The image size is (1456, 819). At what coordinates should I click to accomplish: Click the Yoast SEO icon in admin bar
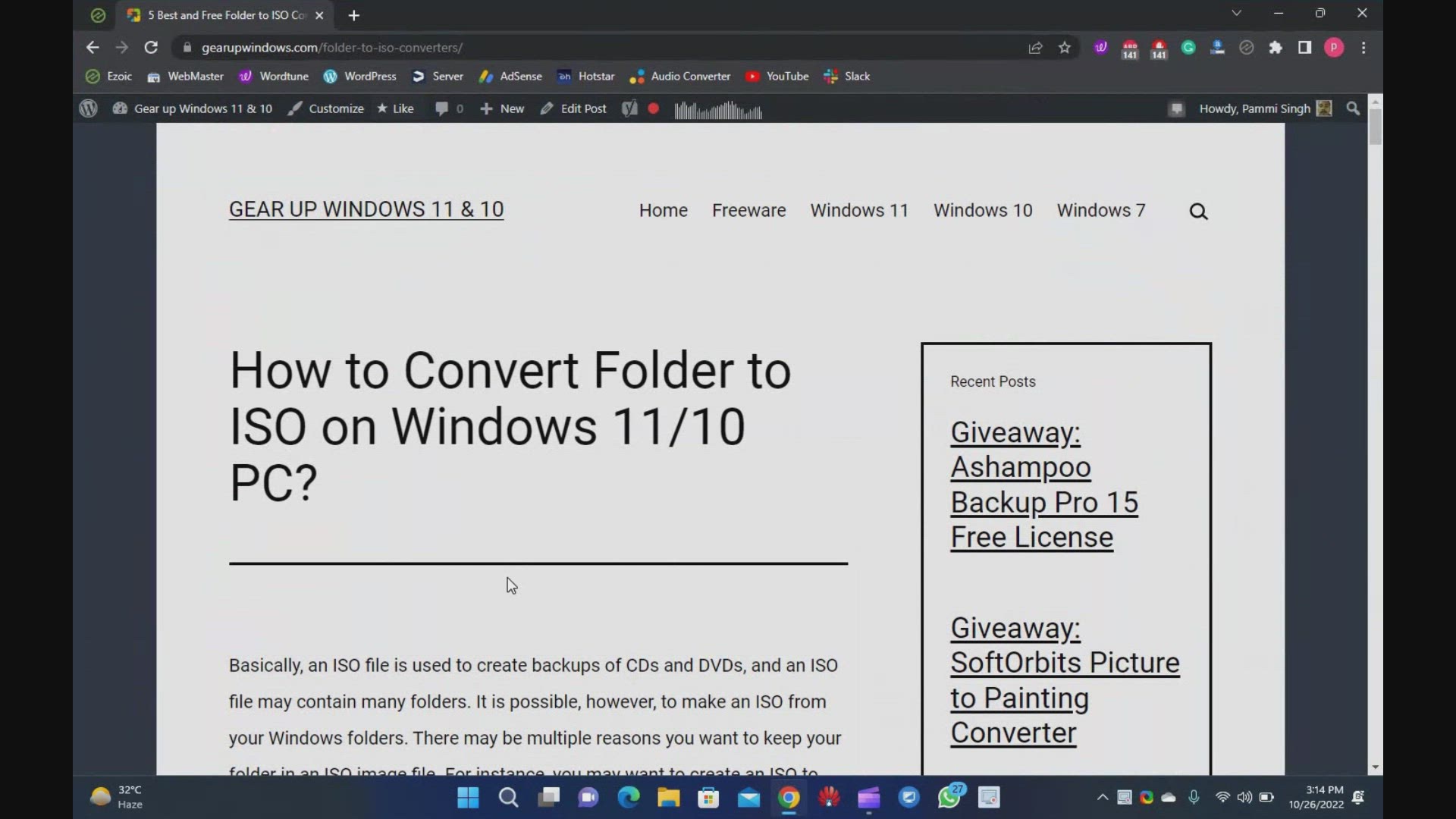tap(629, 108)
